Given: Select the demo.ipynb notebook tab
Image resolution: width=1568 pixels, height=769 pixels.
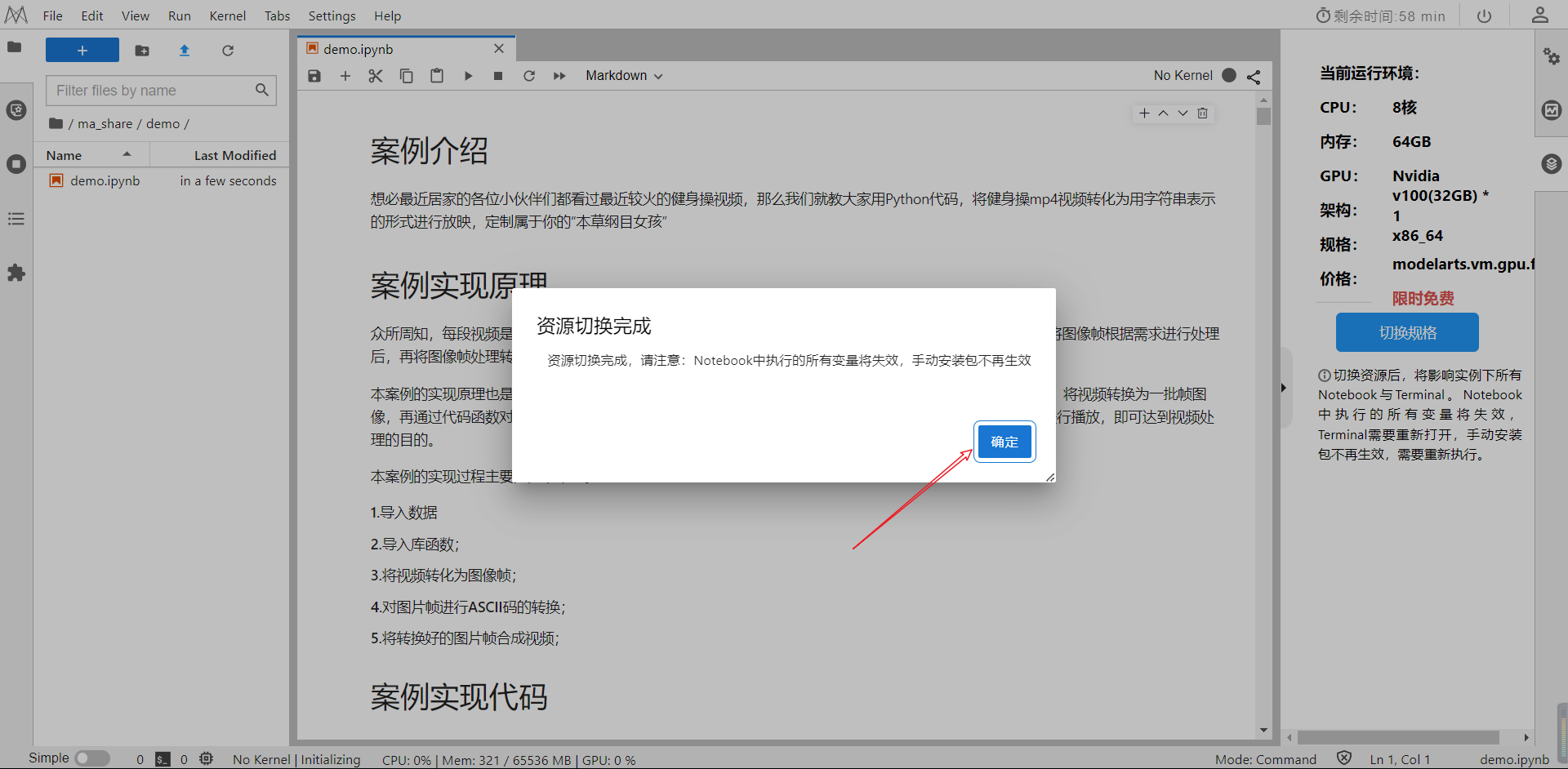Looking at the screenshot, I should 406,49.
